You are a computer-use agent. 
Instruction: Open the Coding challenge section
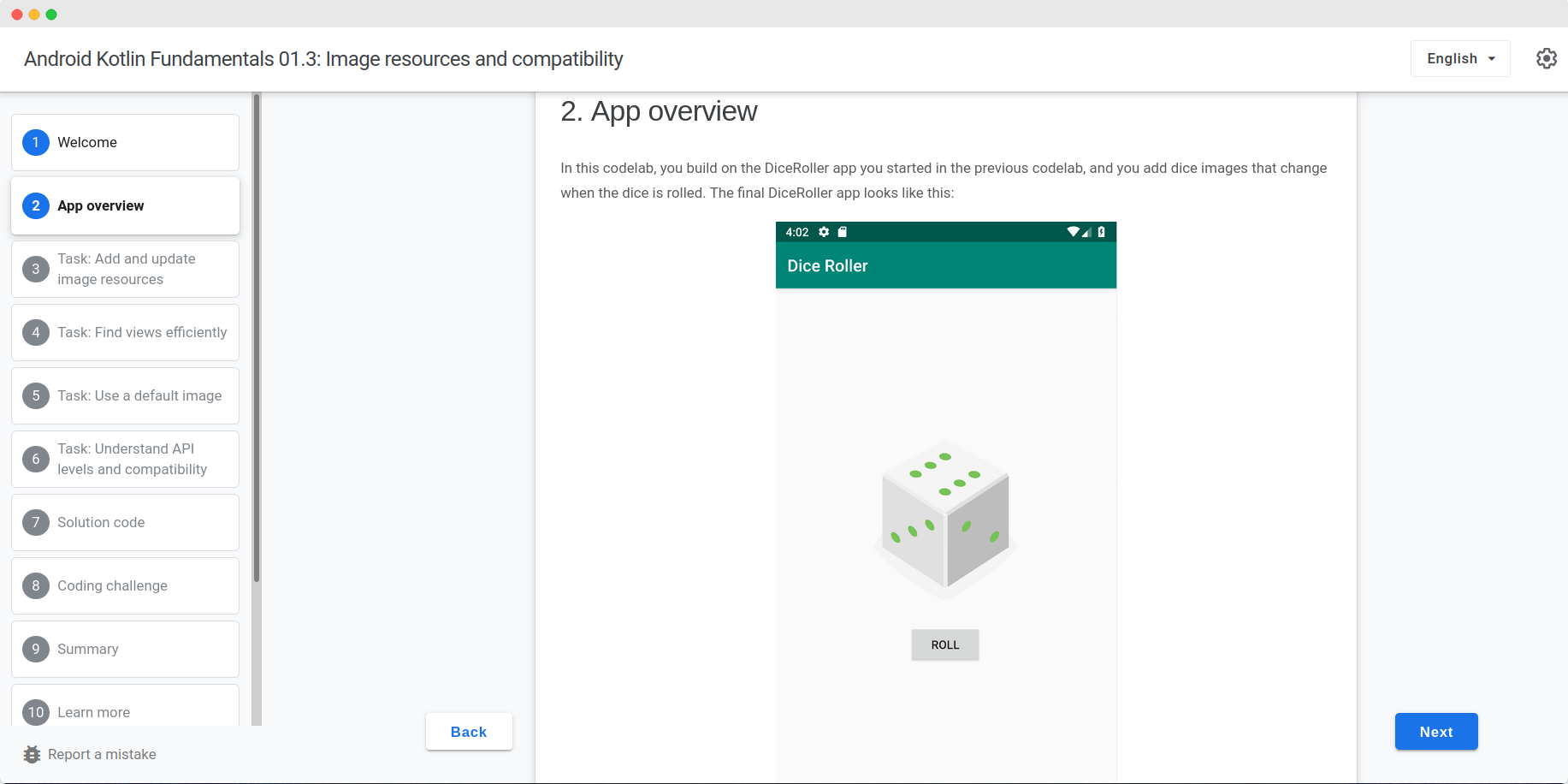[125, 585]
